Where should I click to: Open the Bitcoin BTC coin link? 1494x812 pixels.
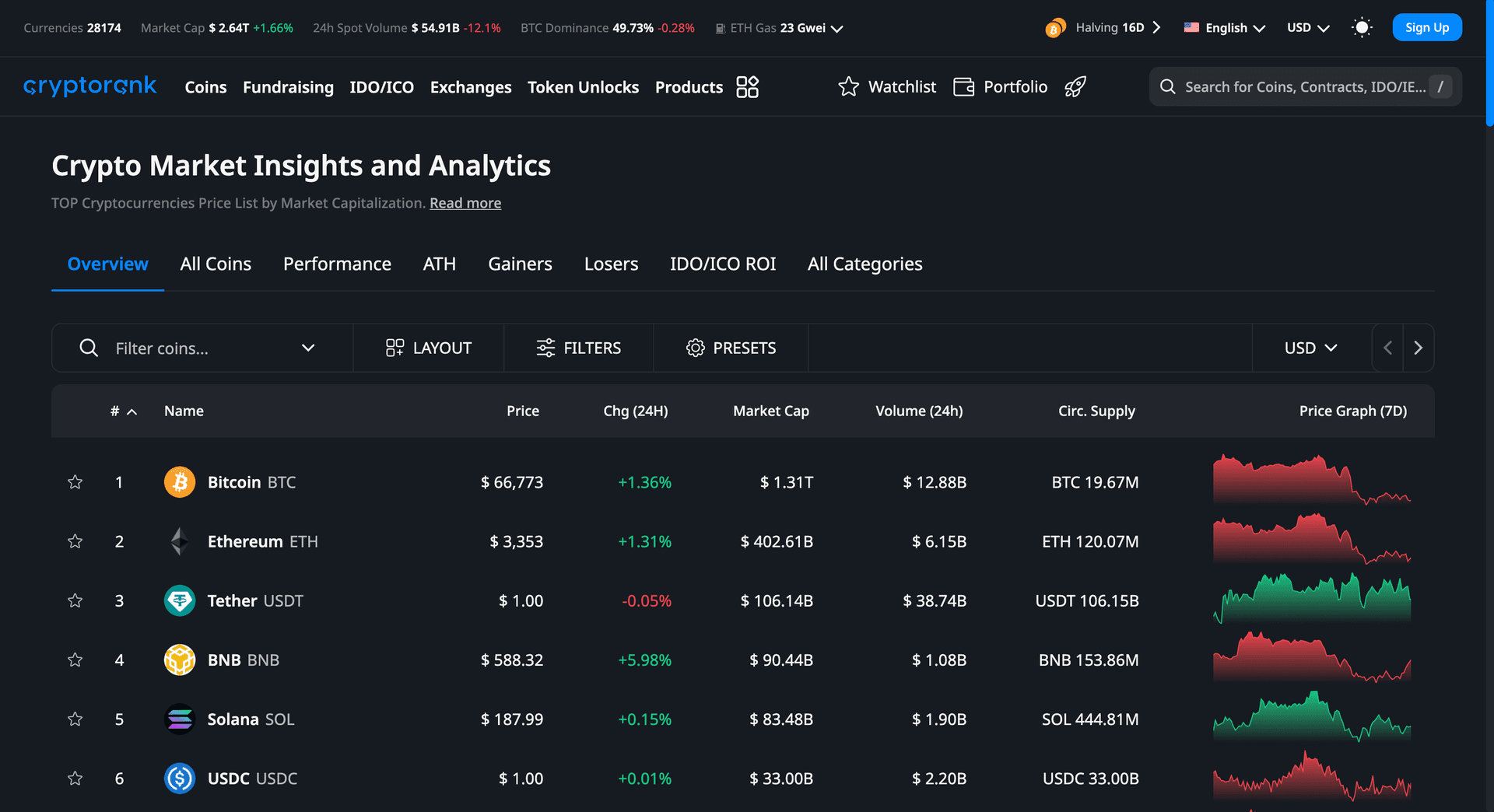tap(251, 482)
